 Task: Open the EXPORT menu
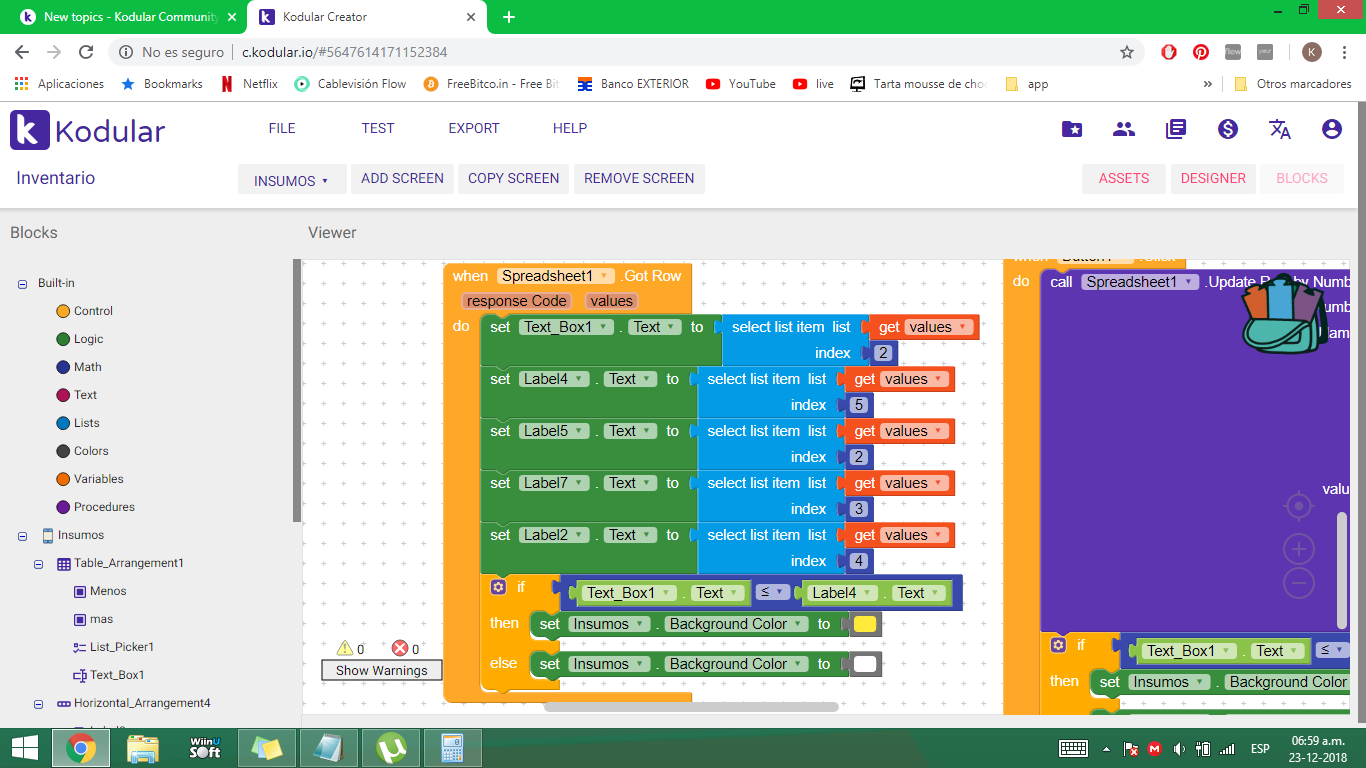(x=473, y=128)
